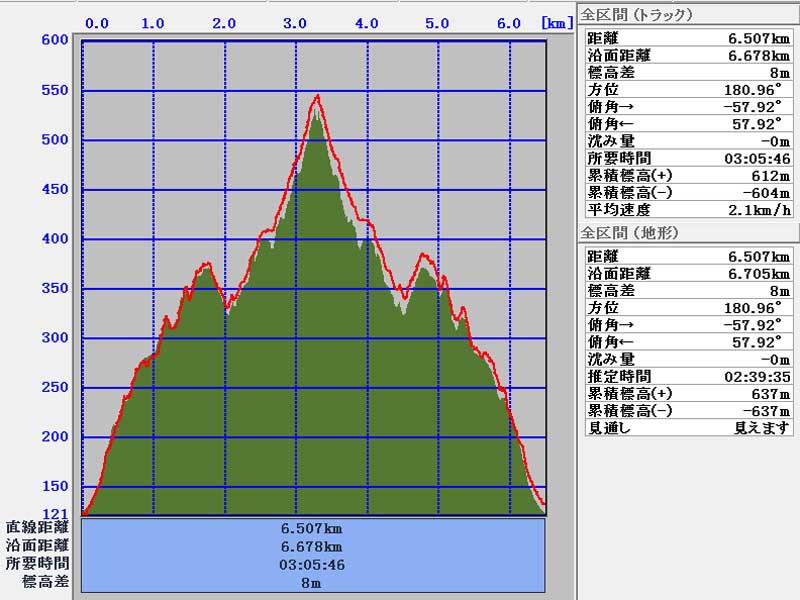800x600 pixels.
Task: Click the 直線距離 label below the graph
Action: coord(37,527)
